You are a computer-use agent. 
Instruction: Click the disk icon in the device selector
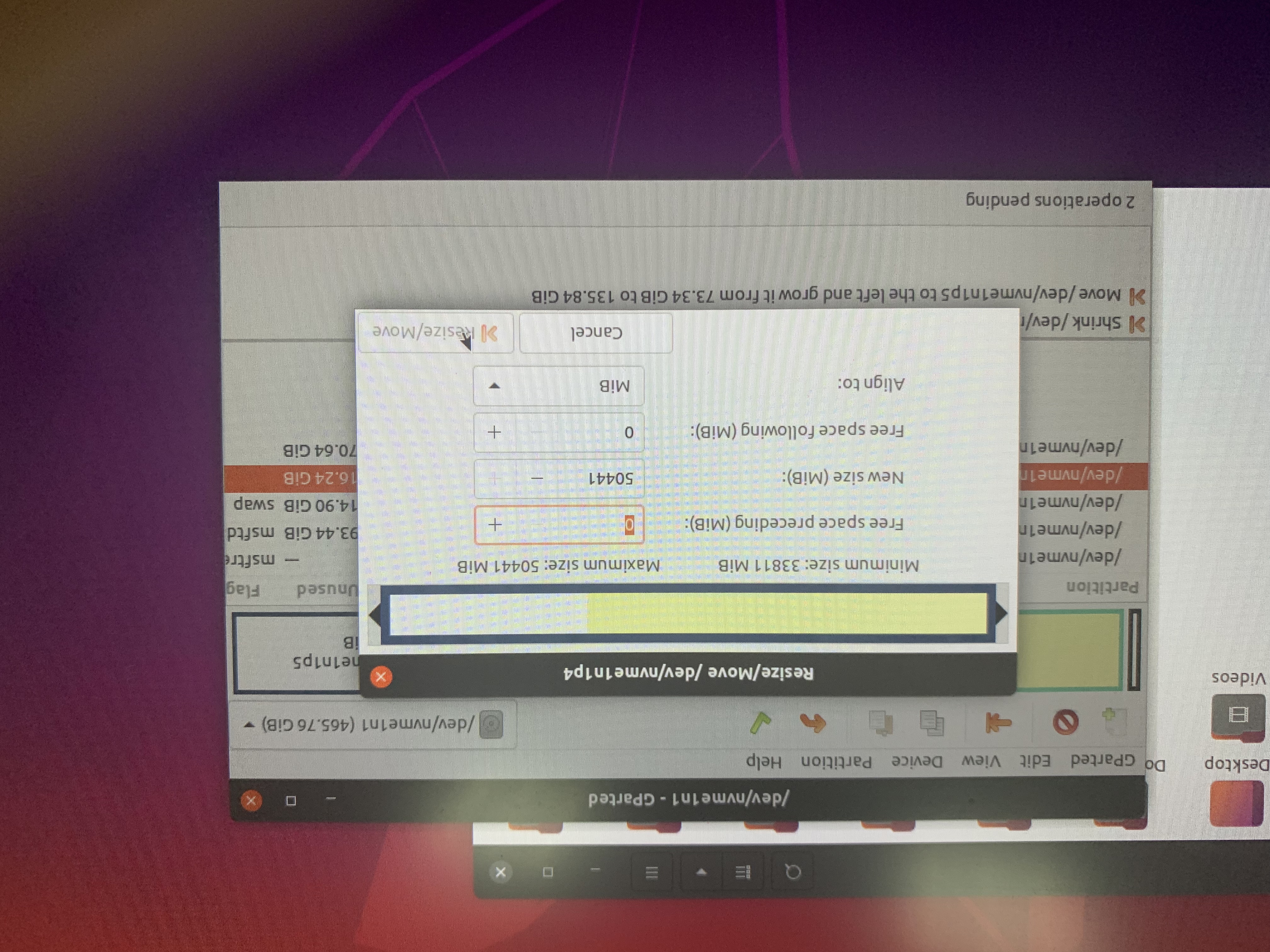[491, 724]
